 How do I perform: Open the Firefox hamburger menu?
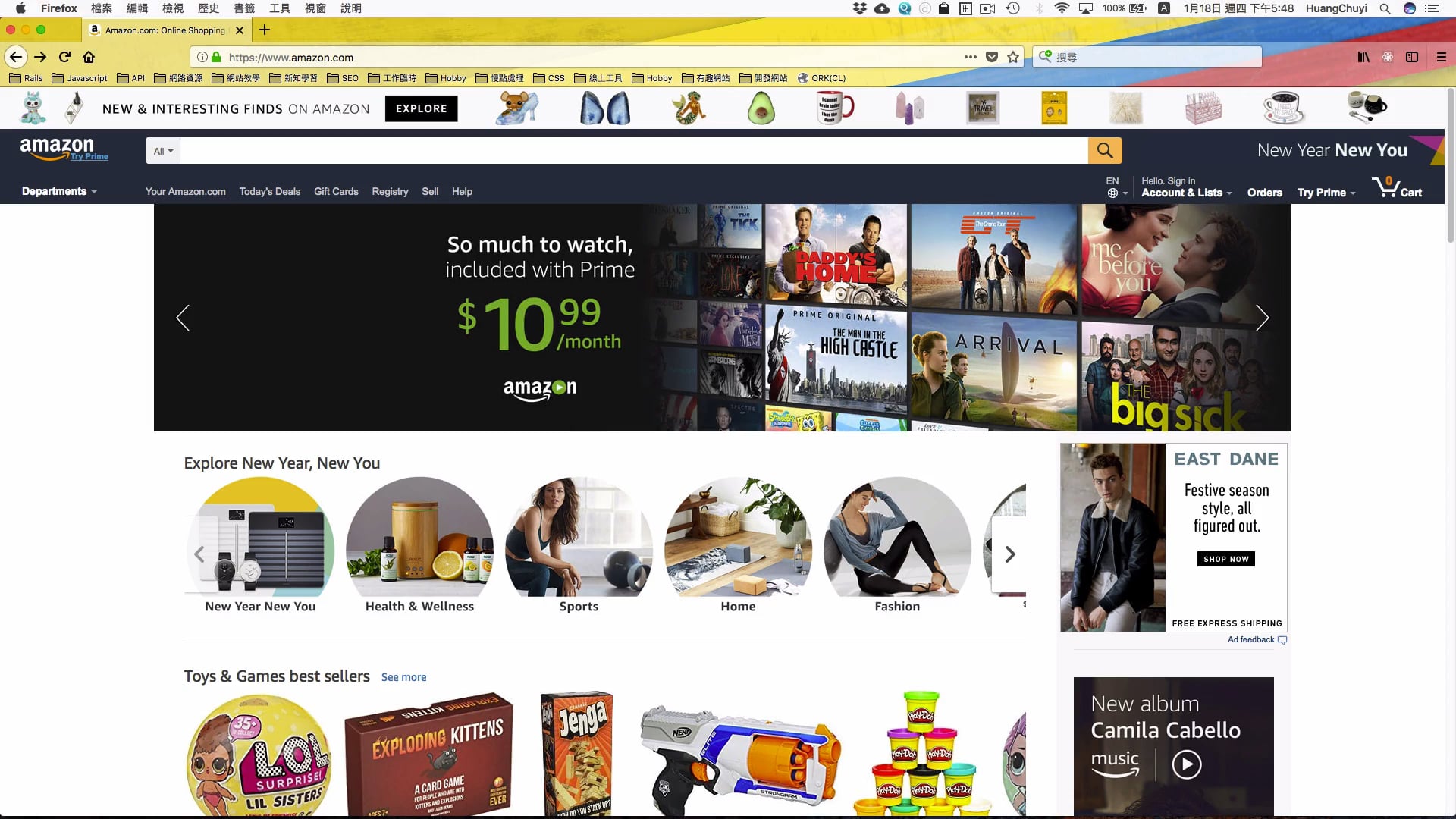(1442, 57)
